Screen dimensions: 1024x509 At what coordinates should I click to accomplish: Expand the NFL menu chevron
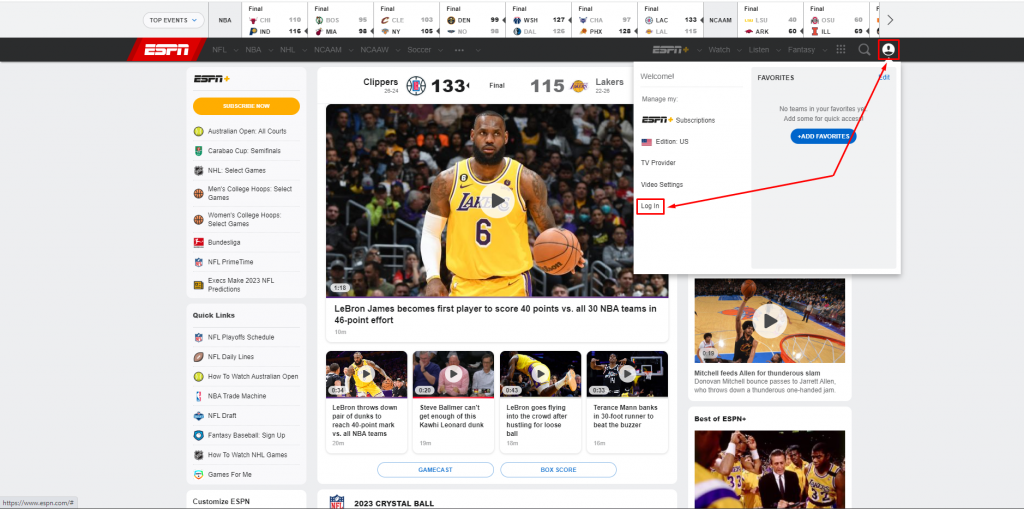click(x=236, y=50)
